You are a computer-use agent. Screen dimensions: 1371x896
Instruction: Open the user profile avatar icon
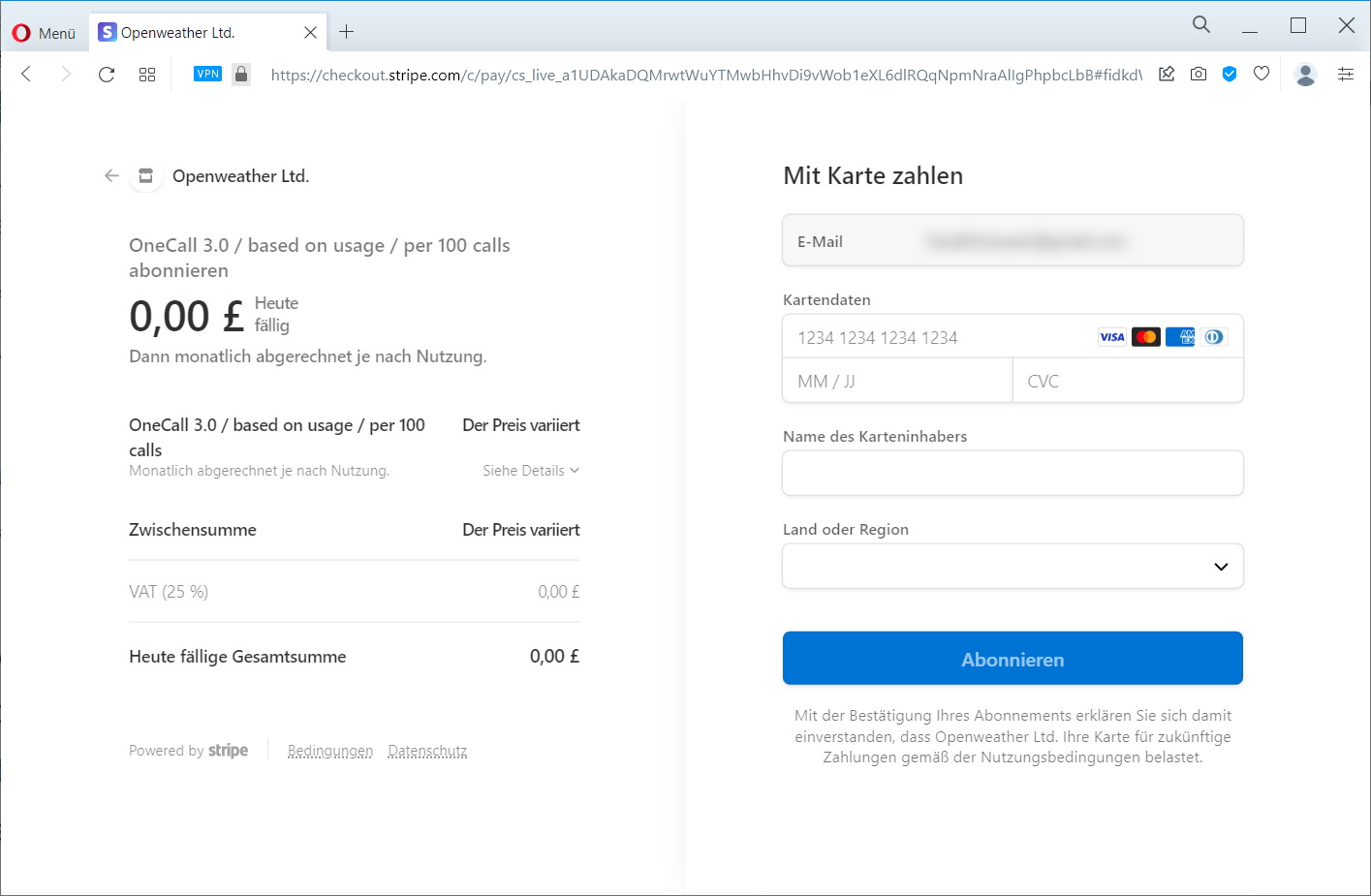pos(1306,75)
